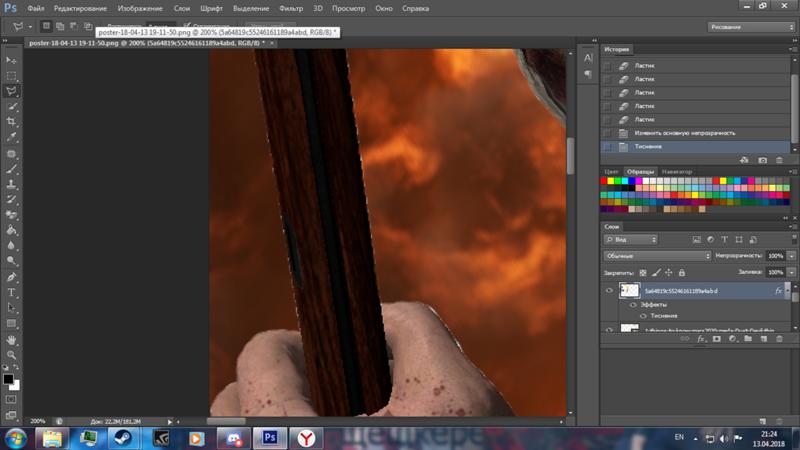
Task: Open the Вид layer filter dropdown
Action: pyautogui.click(x=631, y=239)
